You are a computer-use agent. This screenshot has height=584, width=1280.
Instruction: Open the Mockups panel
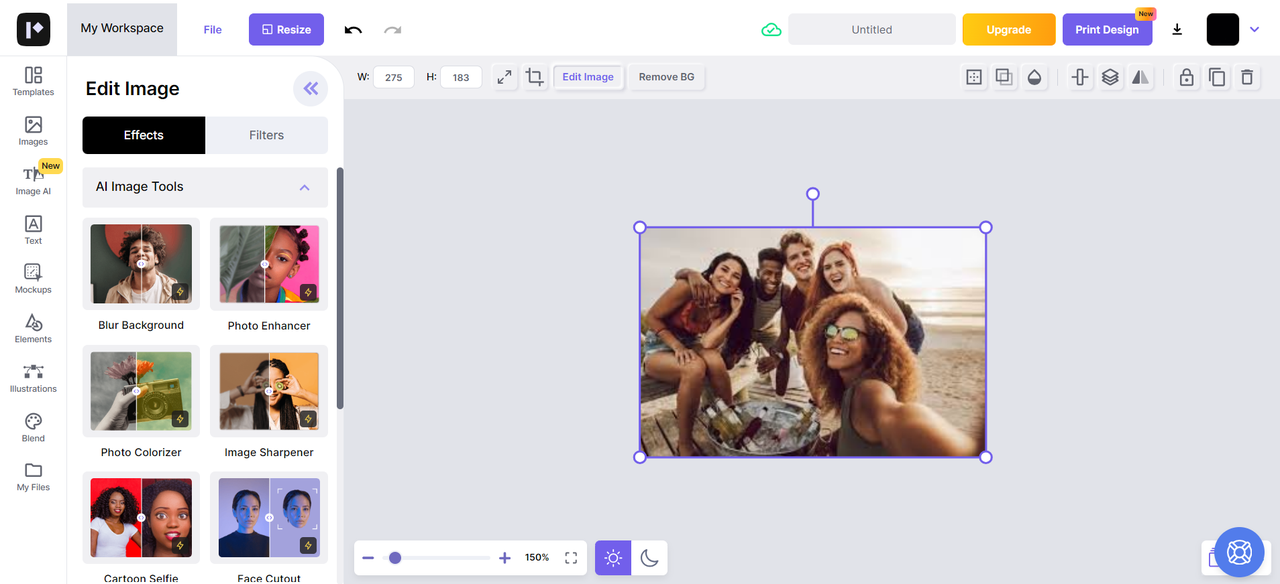[x=33, y=279]
